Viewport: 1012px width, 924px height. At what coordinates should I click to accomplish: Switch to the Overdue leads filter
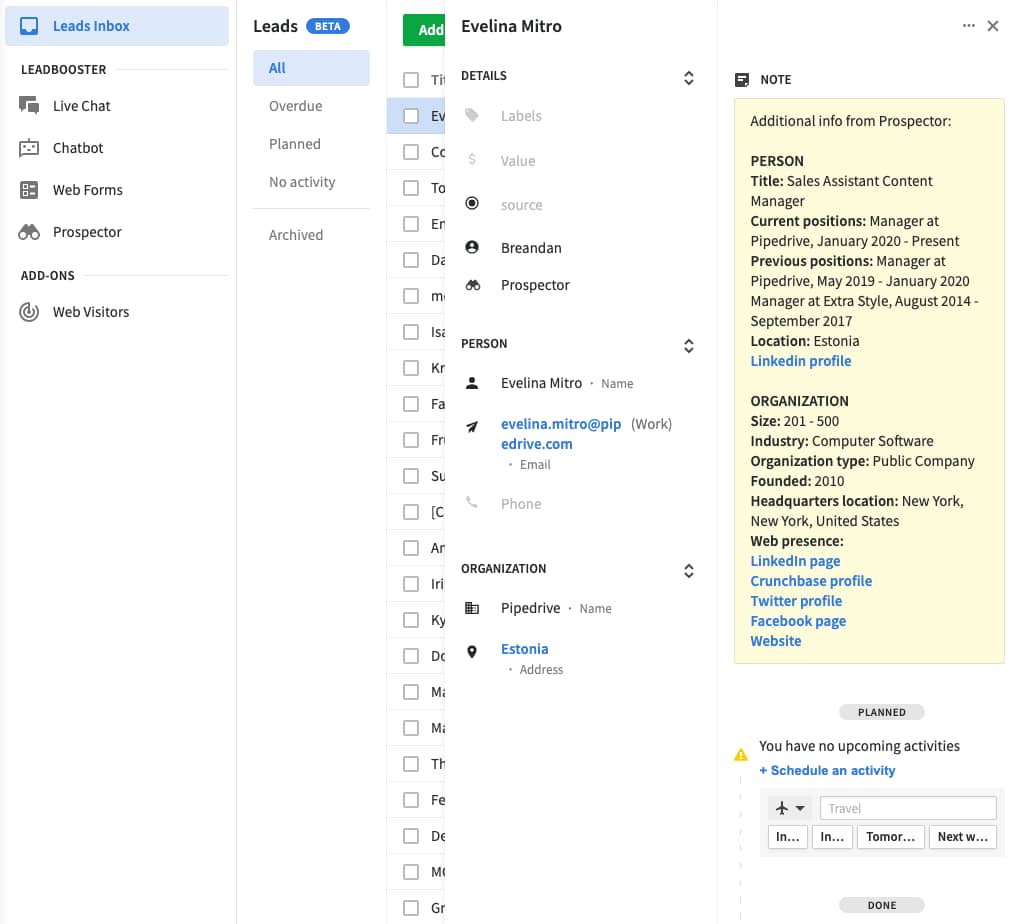pos(297,105)
